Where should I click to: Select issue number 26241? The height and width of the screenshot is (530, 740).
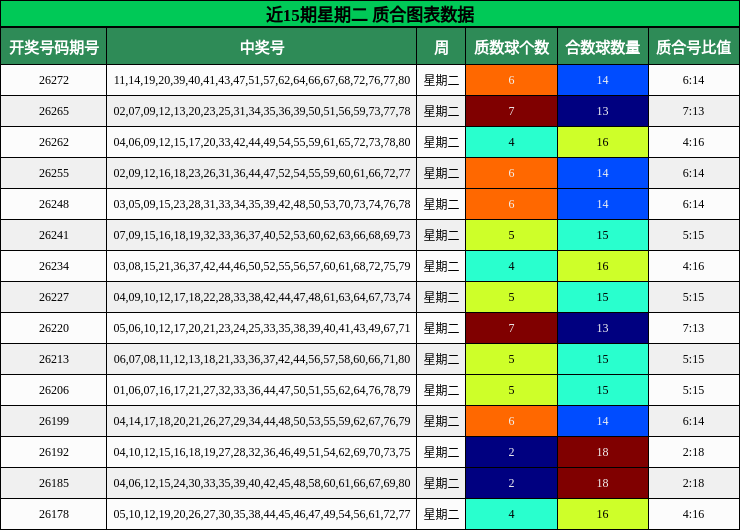point(54,235)
